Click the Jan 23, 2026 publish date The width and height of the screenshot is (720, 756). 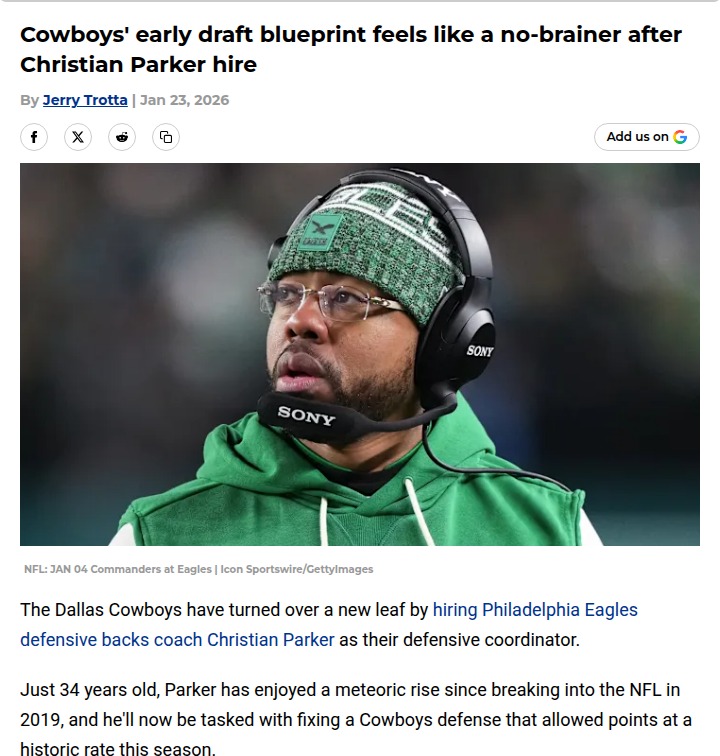[x=185, y=100]
